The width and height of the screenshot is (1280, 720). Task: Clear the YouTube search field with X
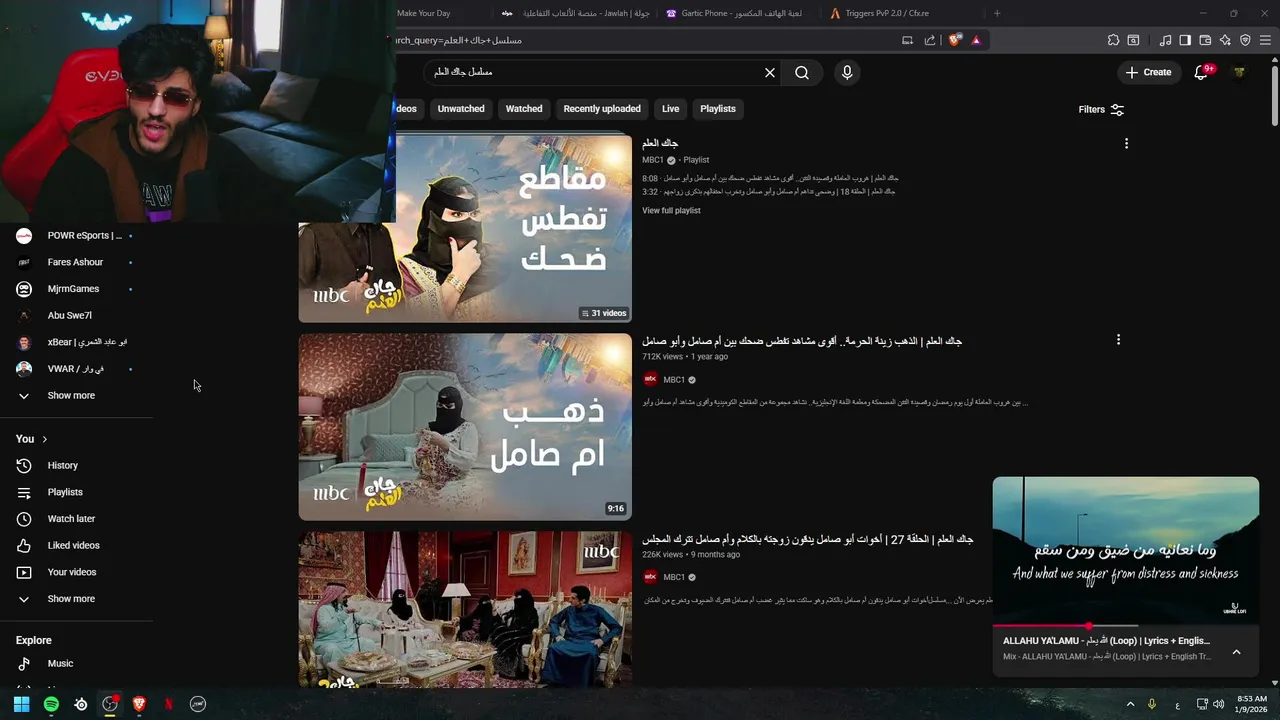pos(770,72)
